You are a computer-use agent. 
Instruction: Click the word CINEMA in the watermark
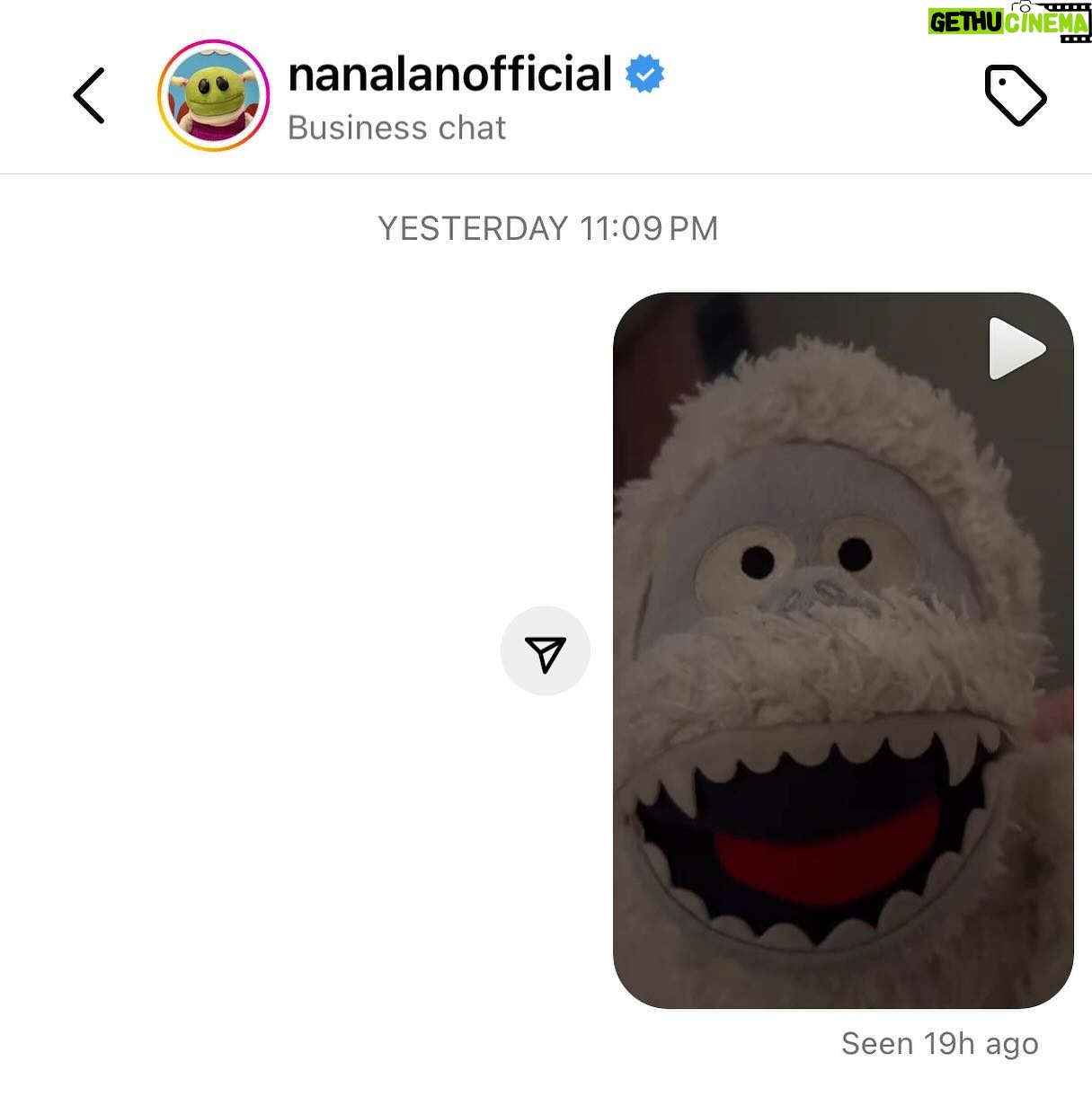click(1047, 22)
